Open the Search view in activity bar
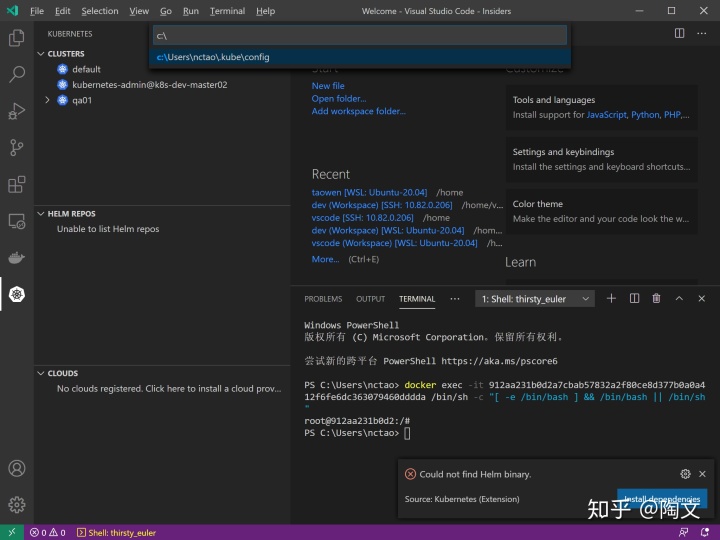The height and width of the screenshot is (540, 720). click(17, 74)
